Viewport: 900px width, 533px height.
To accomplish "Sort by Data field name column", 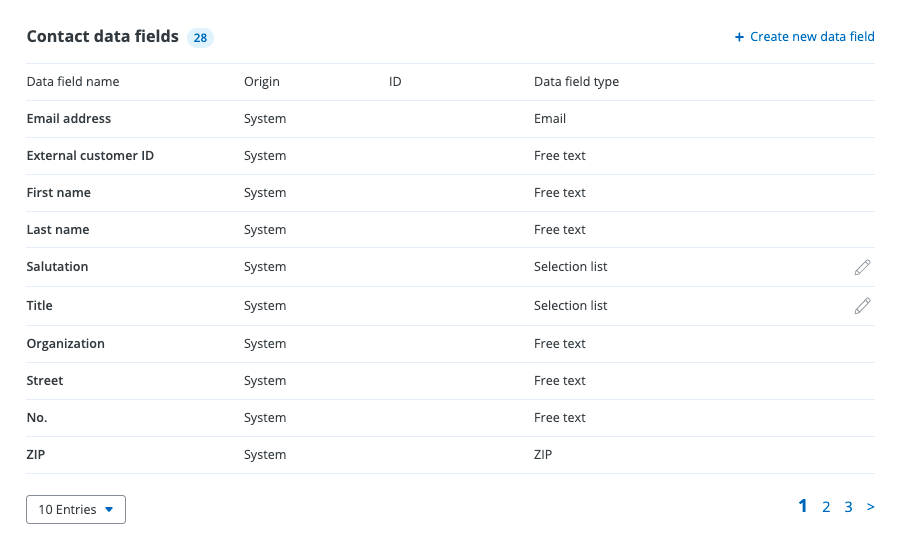I will point(73,82).
